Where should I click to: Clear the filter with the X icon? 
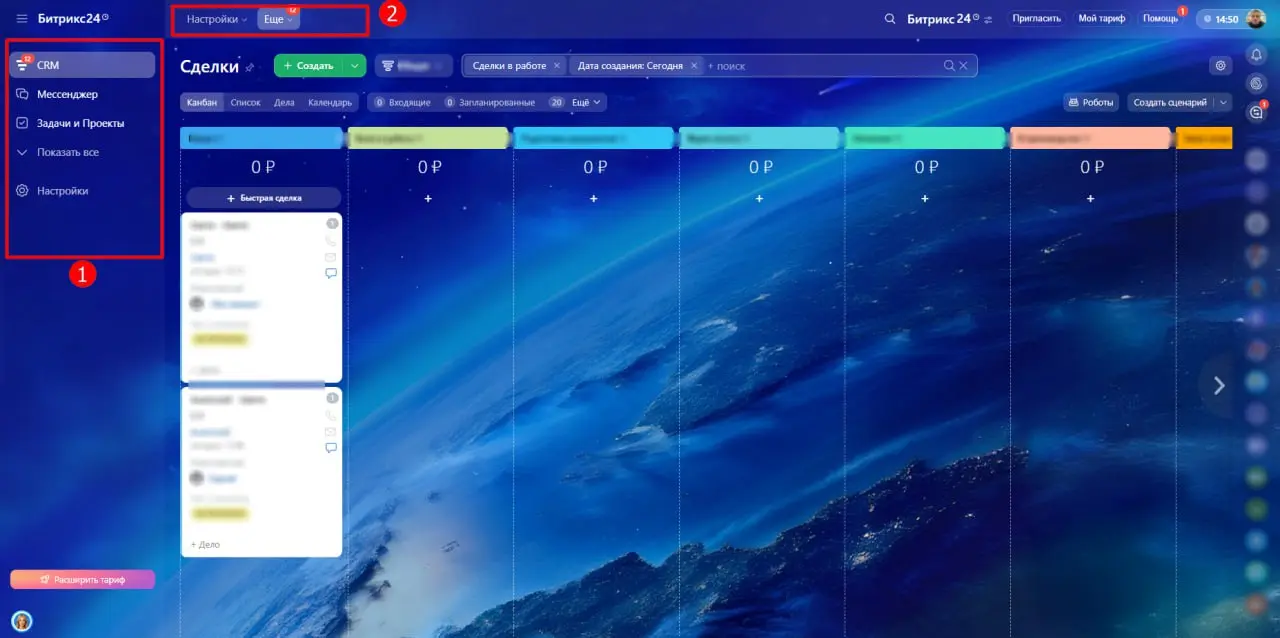[964, 66]
